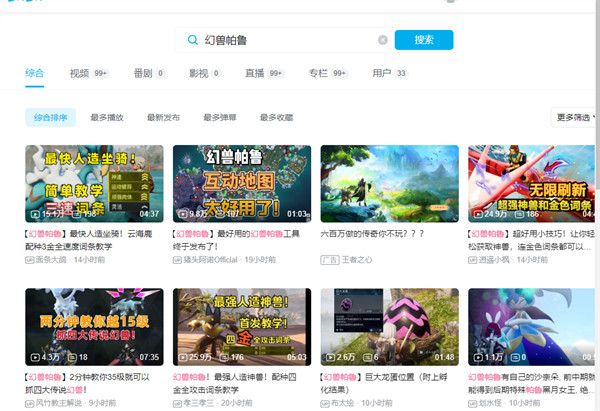Click the 广告 badge beside 王者之心

(x=330, y=260)
